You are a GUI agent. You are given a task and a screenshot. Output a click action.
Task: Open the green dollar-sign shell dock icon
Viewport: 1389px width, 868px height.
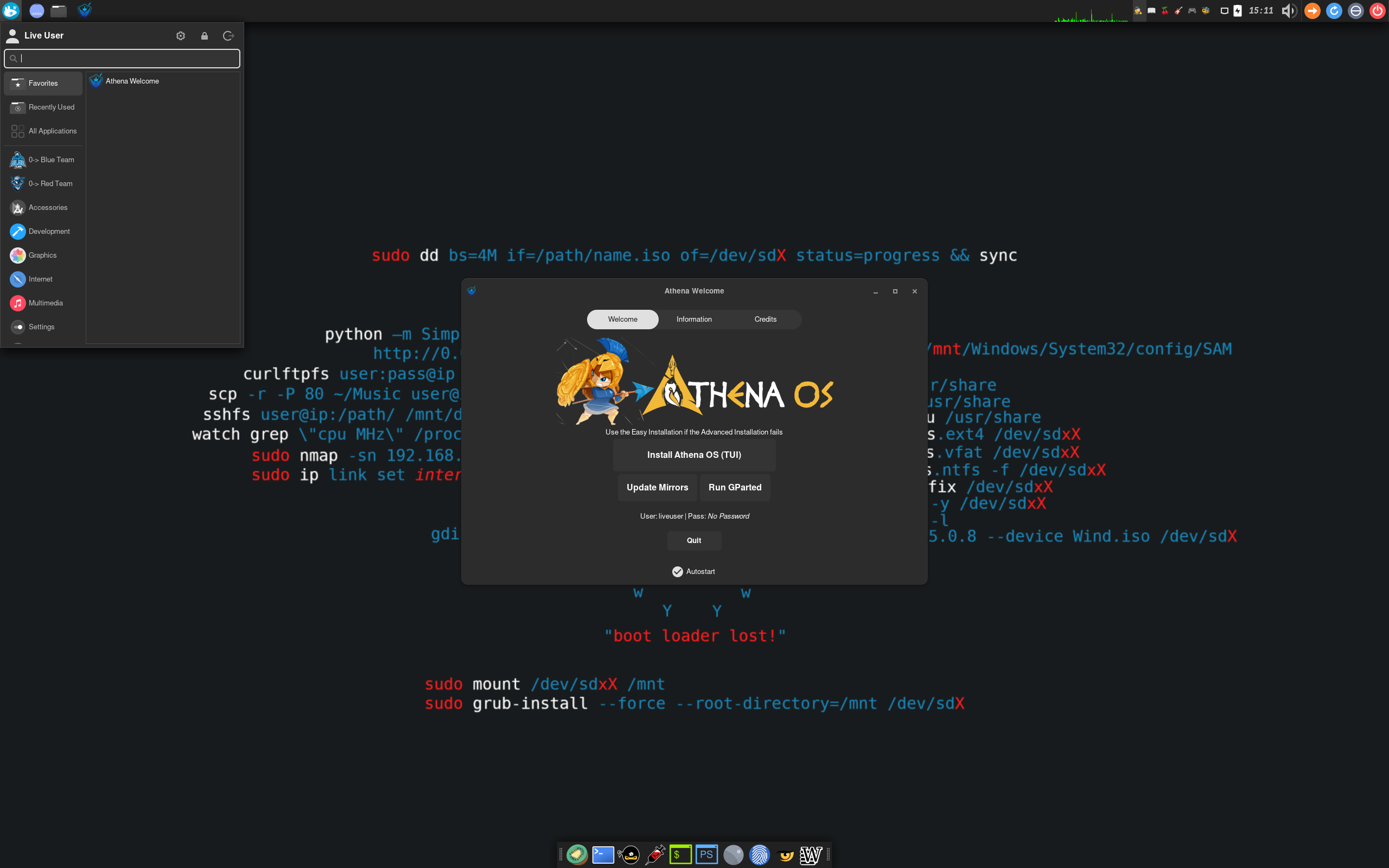(681, 854)
